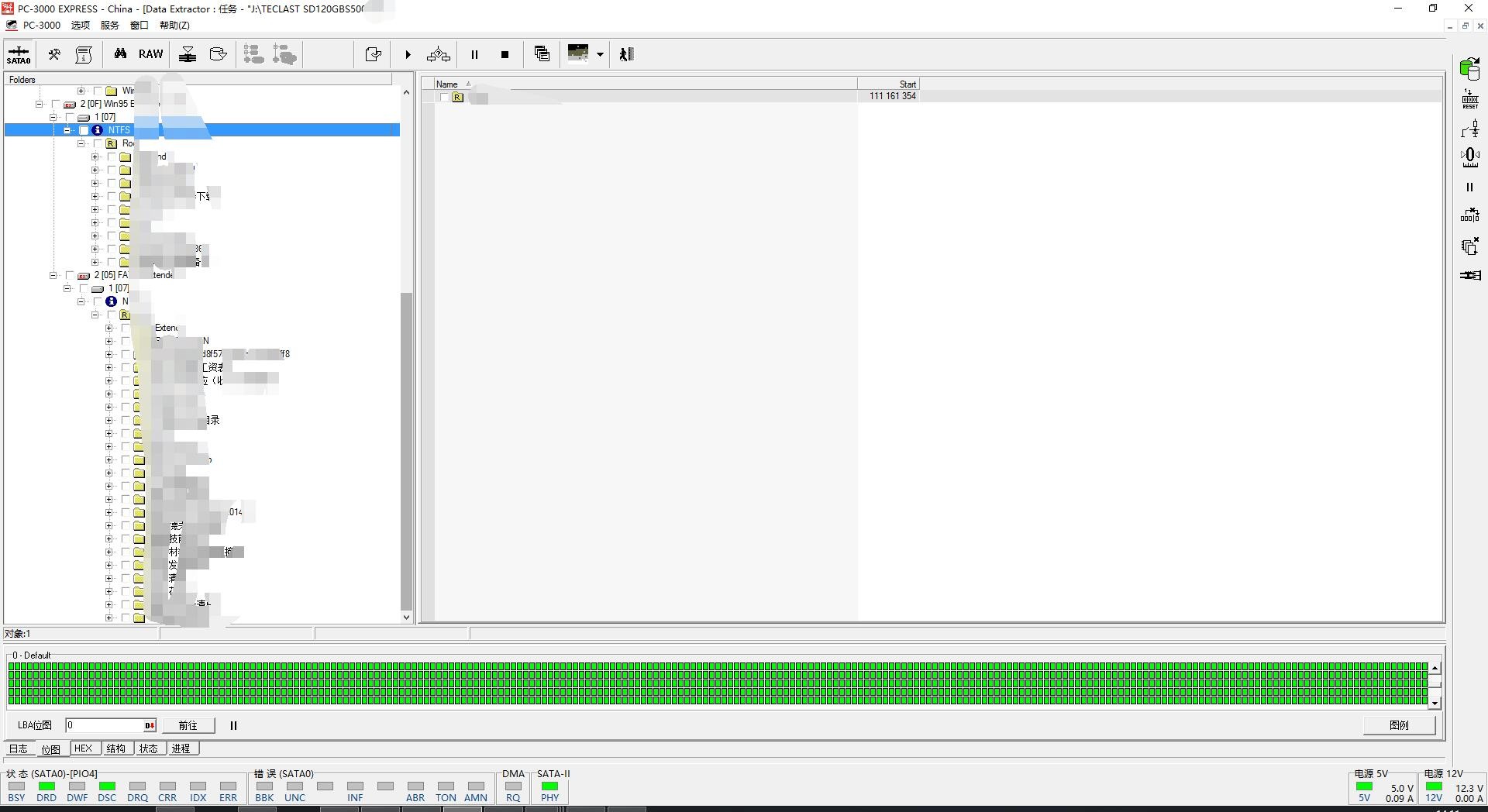
Task: Click the connector plug sidebar icon
Action: pyautogui.click(x=1470, y=275)
